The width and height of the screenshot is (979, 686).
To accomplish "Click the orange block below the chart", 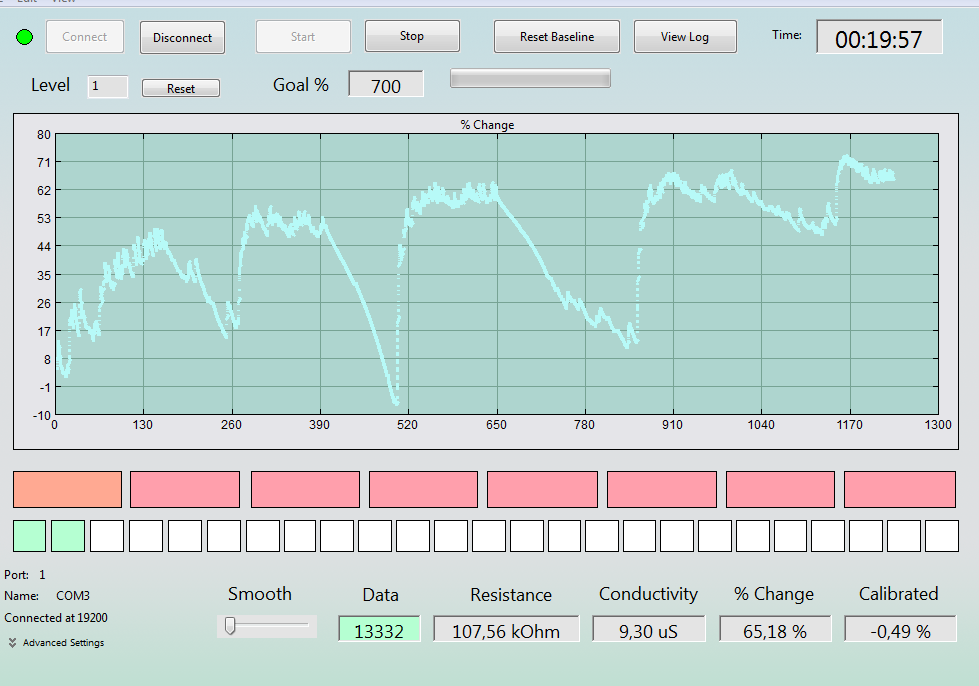I will [x=67, y=489].
